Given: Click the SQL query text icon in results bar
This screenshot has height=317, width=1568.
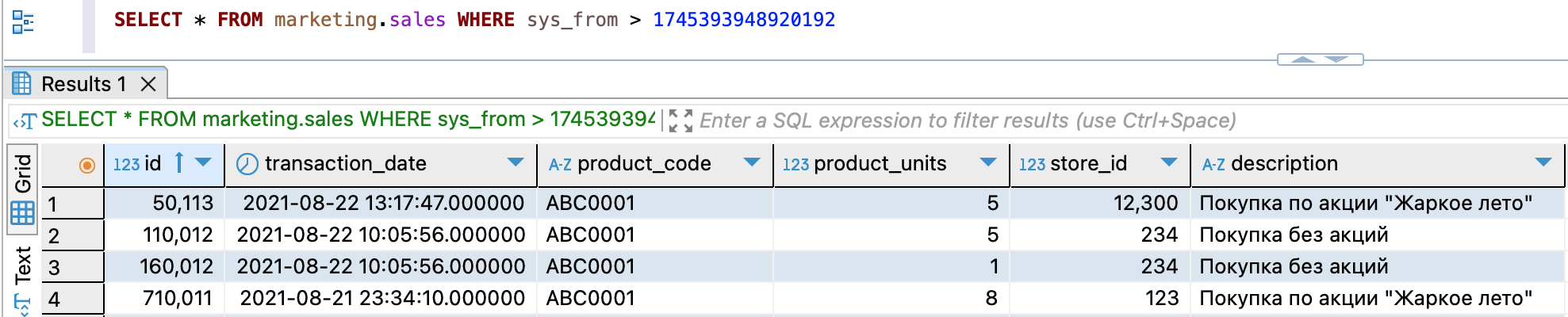Looking at the screenshot, I should tap(25, 120).
